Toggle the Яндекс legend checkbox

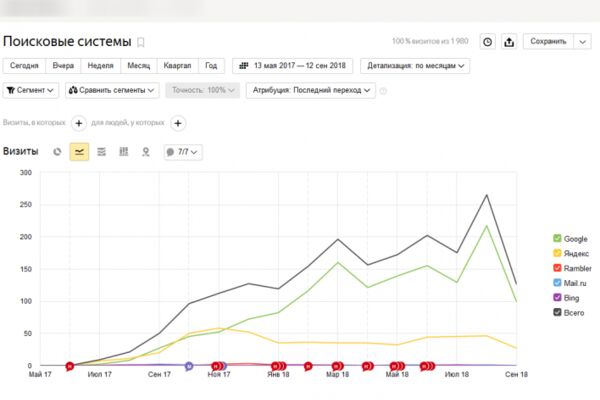click(x=557, y=253)
